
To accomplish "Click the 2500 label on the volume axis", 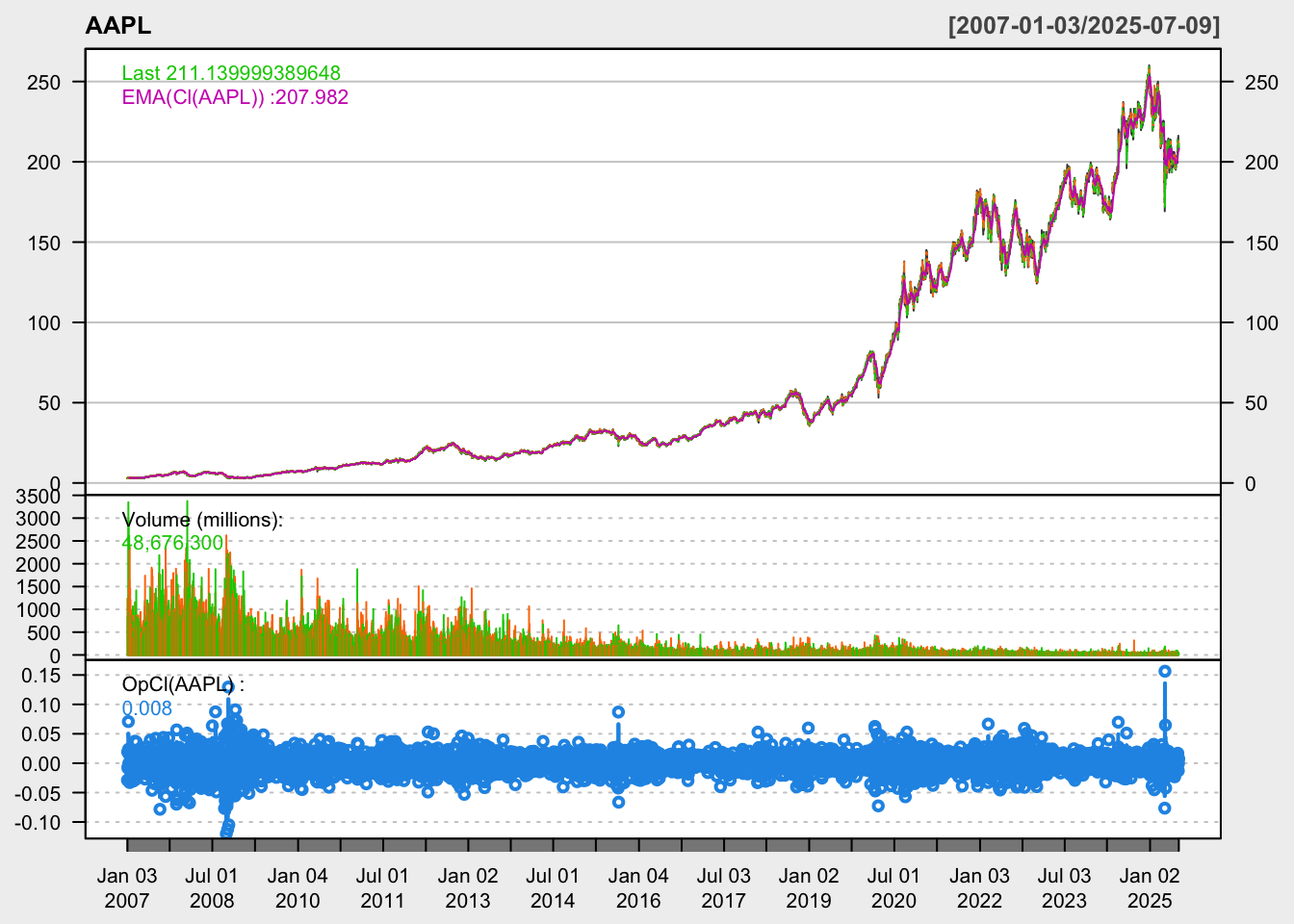I will click(x=38, y=542).
